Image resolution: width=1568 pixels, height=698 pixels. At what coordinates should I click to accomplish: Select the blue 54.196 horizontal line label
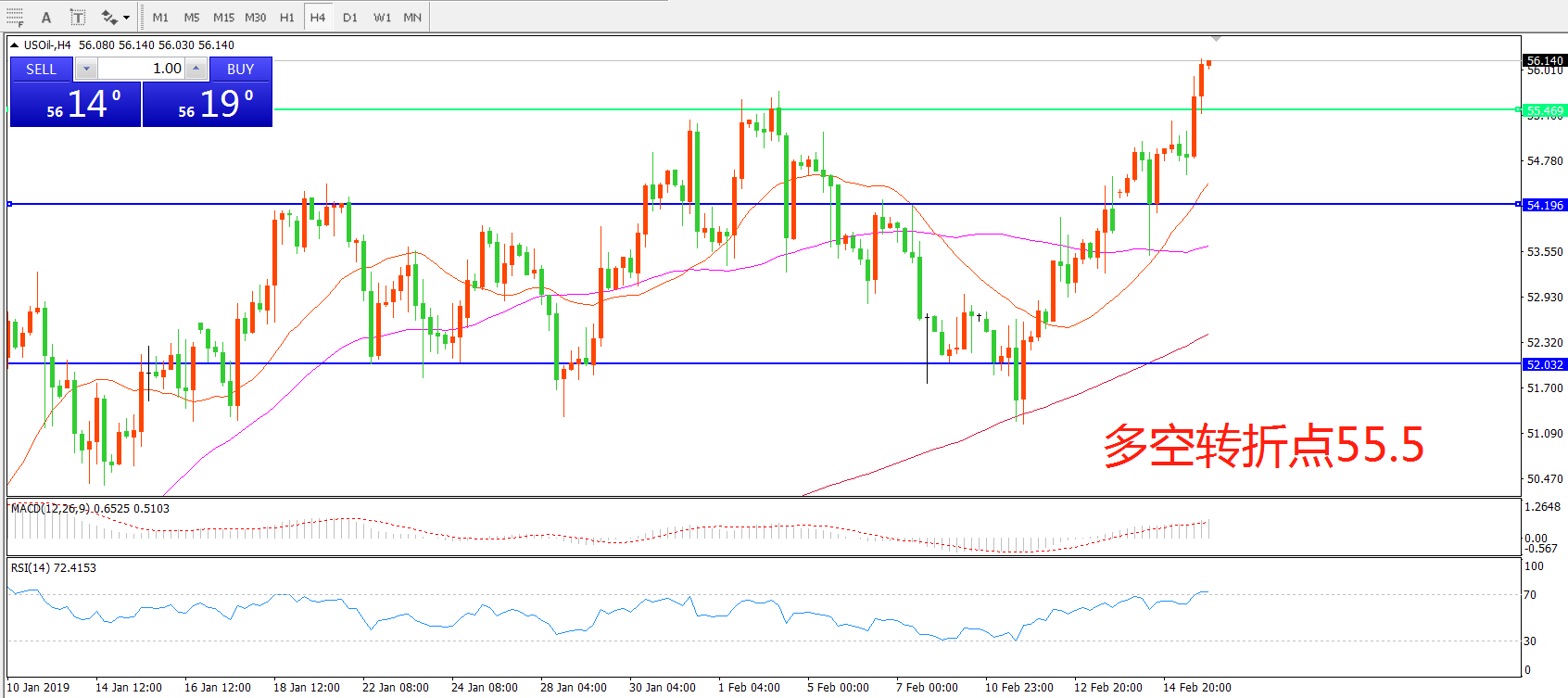(1544, 205)
